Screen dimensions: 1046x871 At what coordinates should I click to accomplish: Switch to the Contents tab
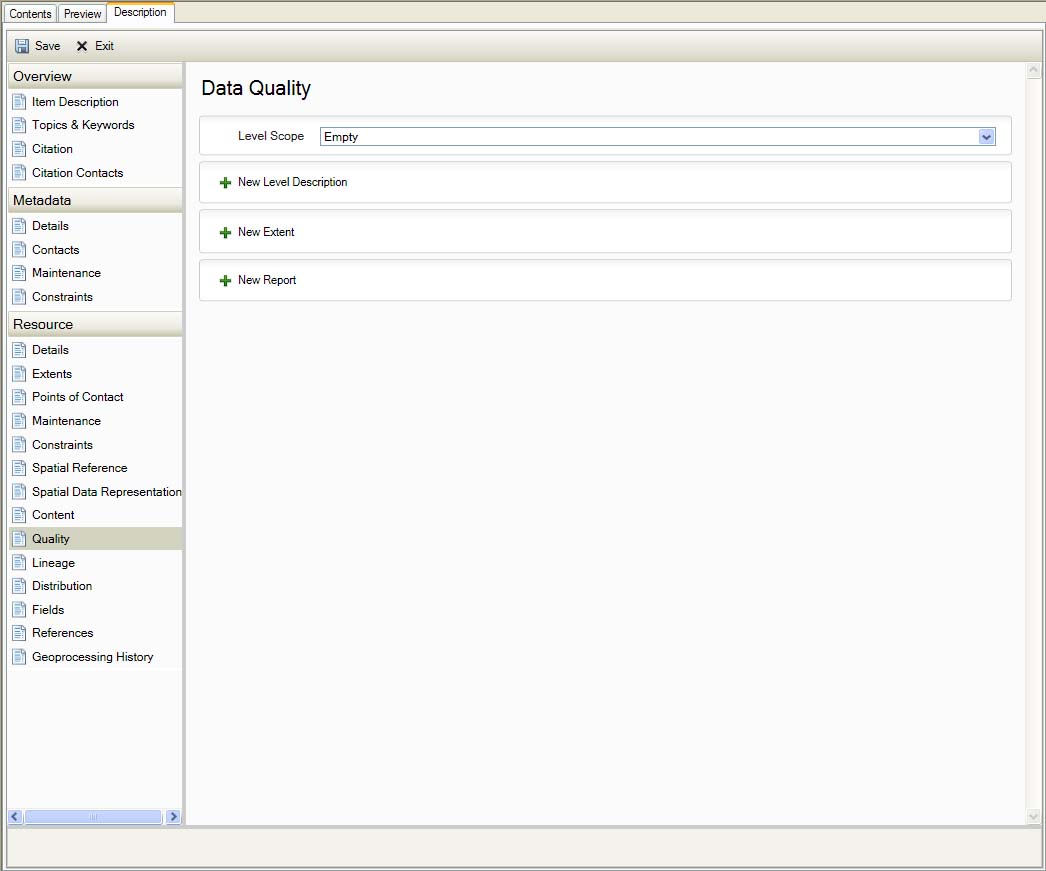[30, 14]
